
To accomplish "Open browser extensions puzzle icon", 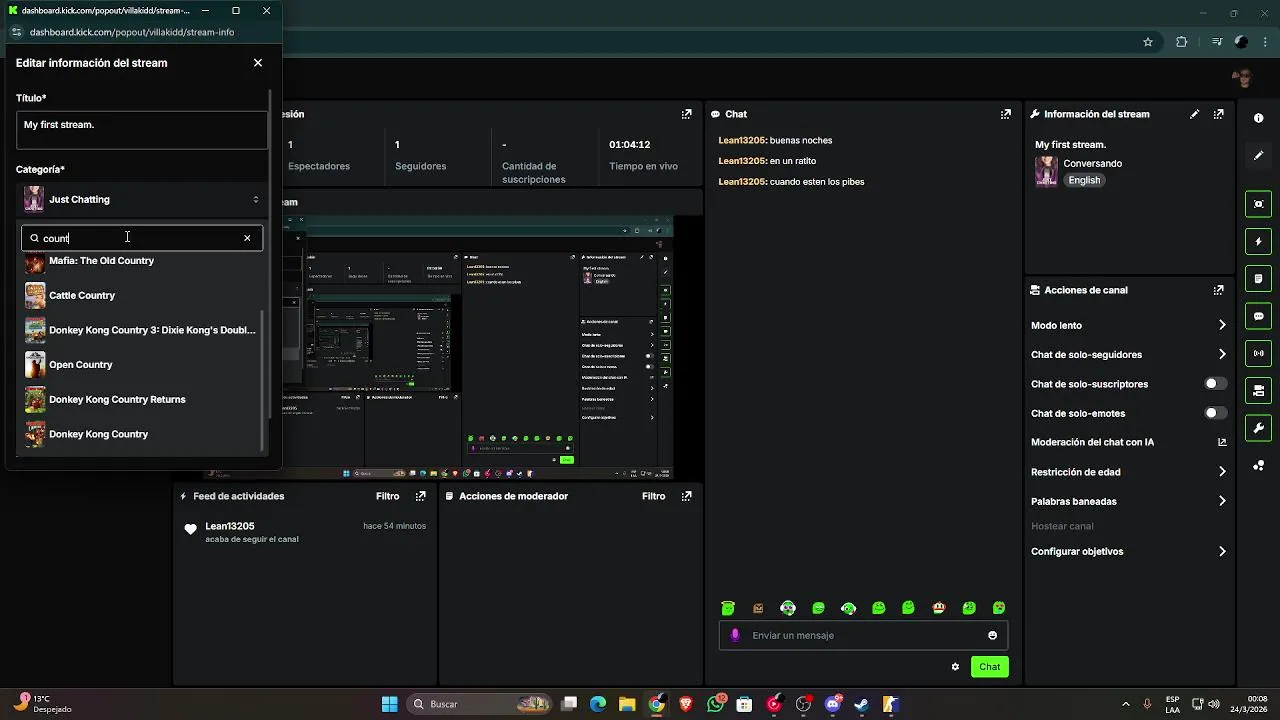I will [x=1182, y=42].
